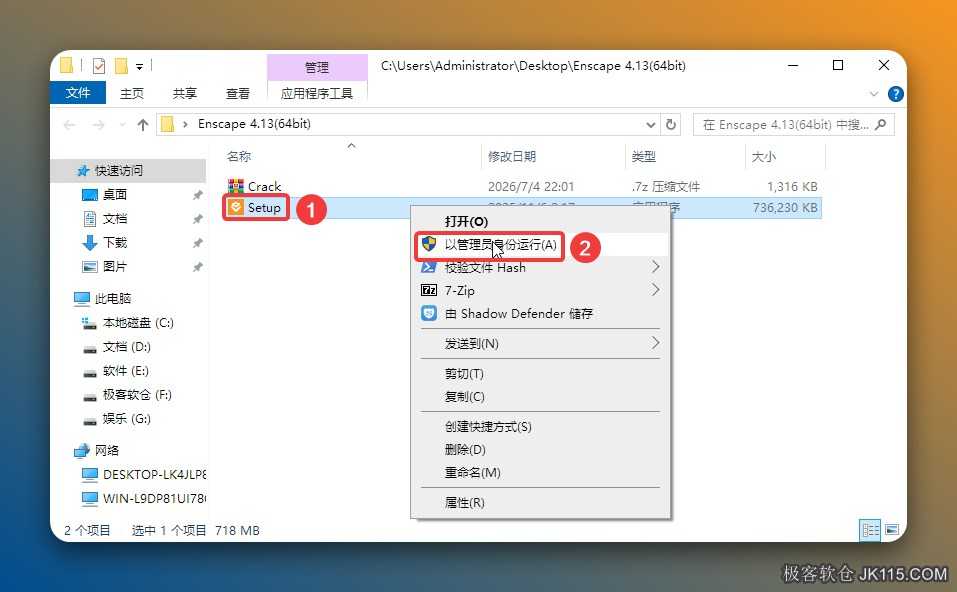Screen dimensions: 957x592
Task: Open the 应用程序工具 ribbon tab
Action: point(317,93)
